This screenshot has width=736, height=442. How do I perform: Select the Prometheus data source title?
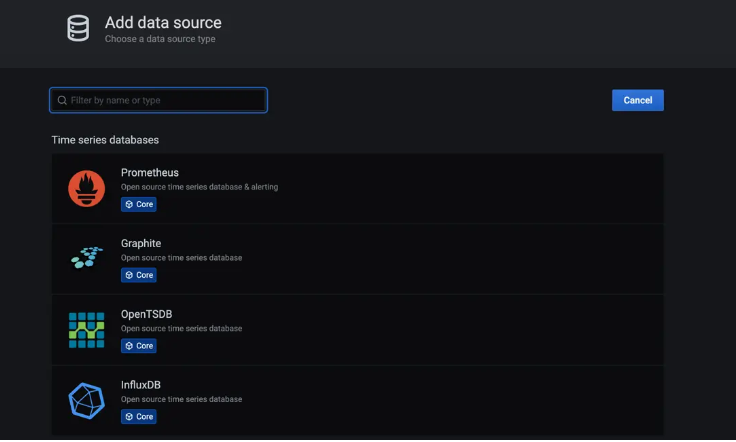pyautogui.click(x=150, y=173)
